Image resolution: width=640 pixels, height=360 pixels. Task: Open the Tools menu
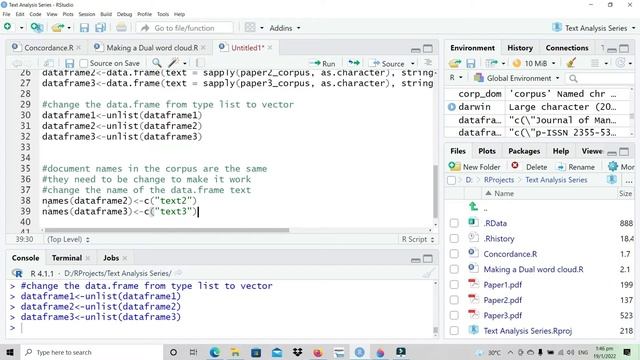163,14
